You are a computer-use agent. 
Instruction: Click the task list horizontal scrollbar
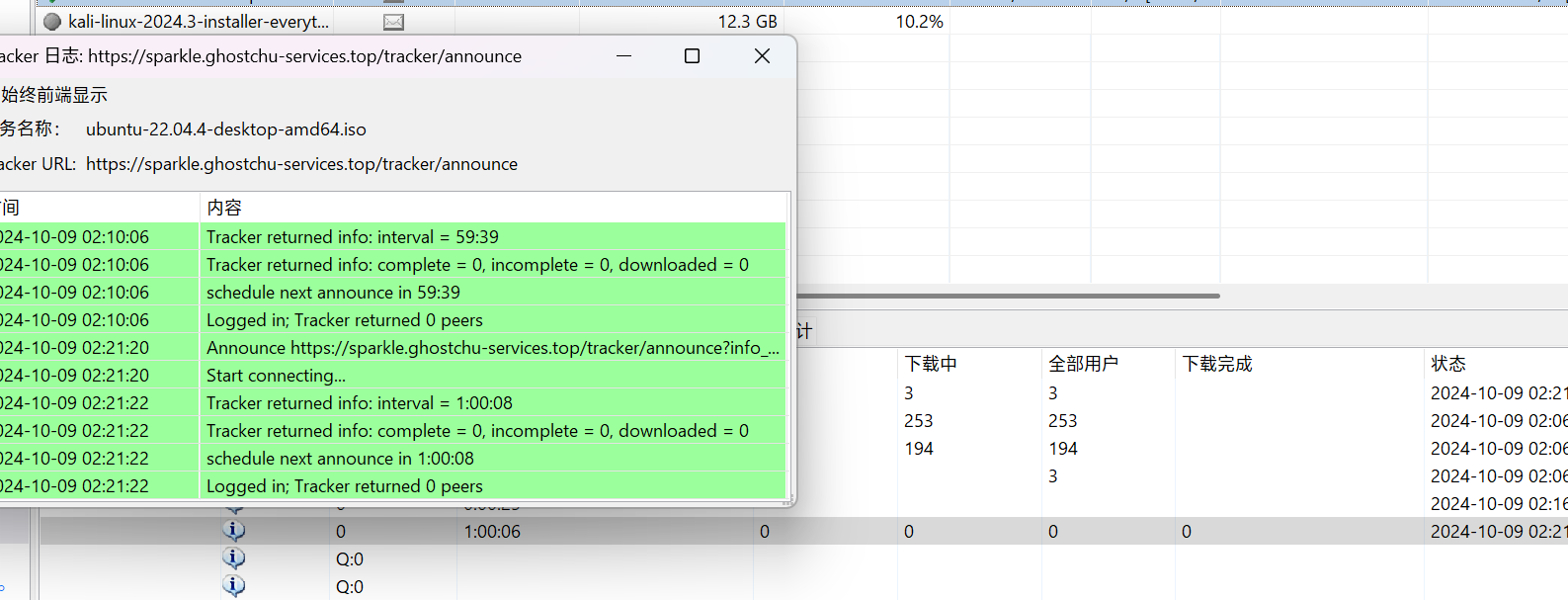tap(1008, 296)
